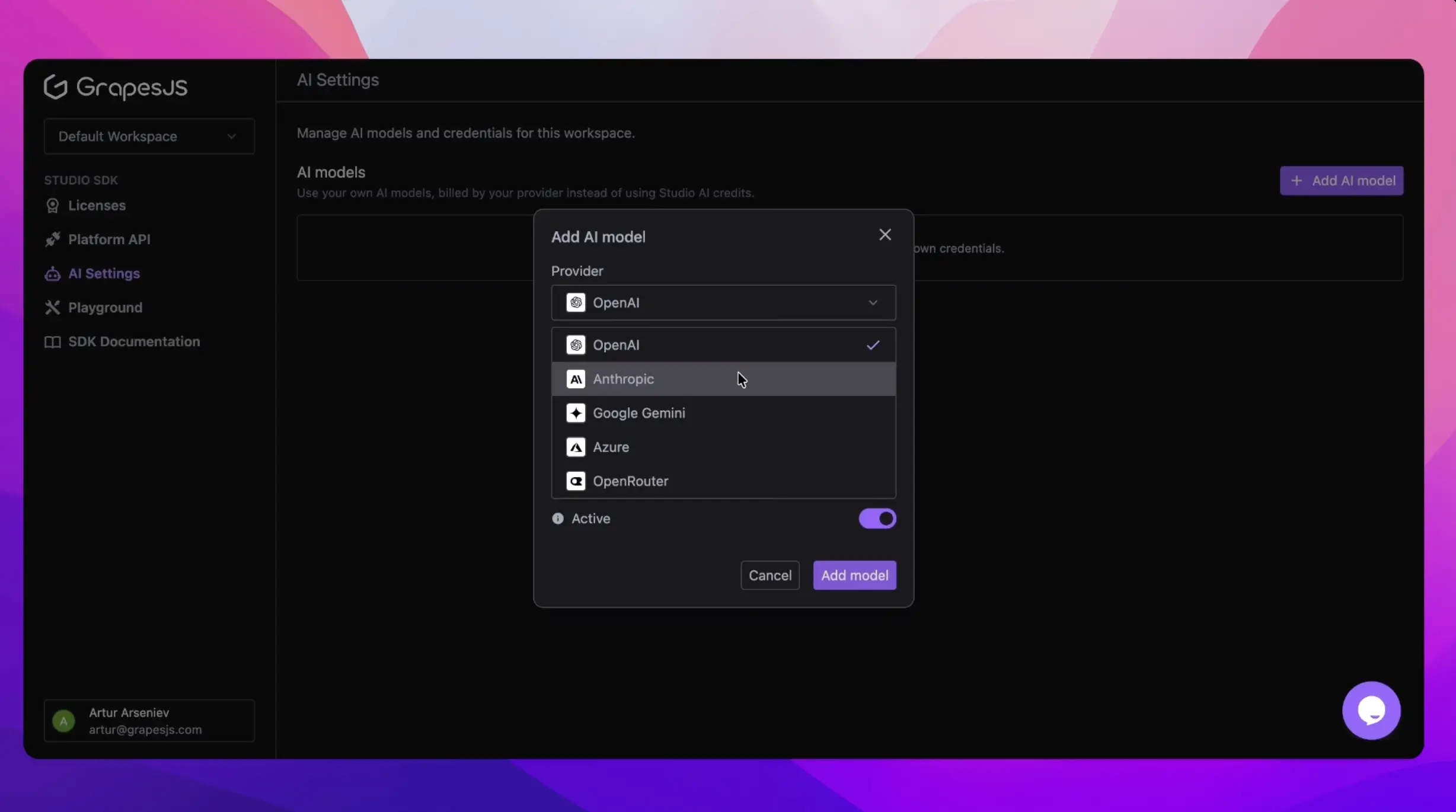Click the AI Settings sidebar label
The height and width of the screenshot is (812, 1456).
click(x=104, y=273)
